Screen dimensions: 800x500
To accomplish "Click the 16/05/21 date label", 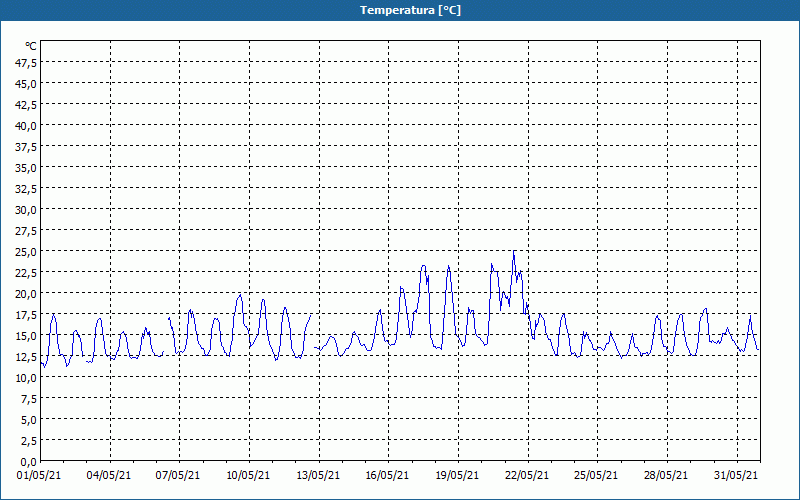I will (x=387, y=475).
